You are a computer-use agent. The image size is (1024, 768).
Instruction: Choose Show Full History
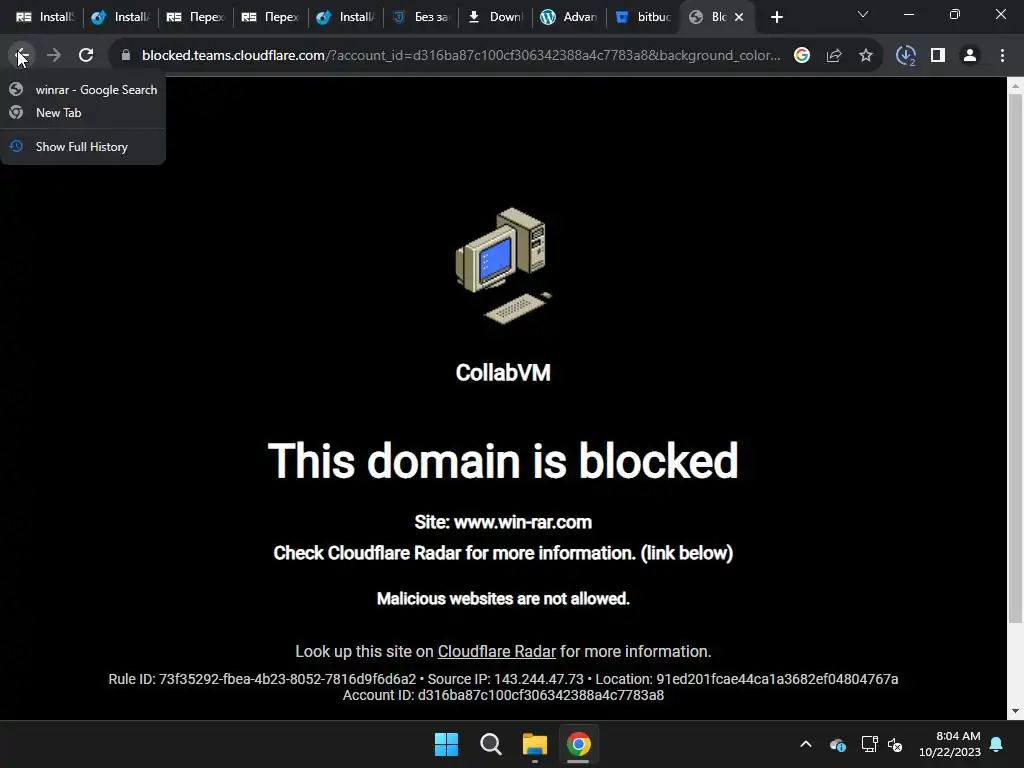[83, 146]
